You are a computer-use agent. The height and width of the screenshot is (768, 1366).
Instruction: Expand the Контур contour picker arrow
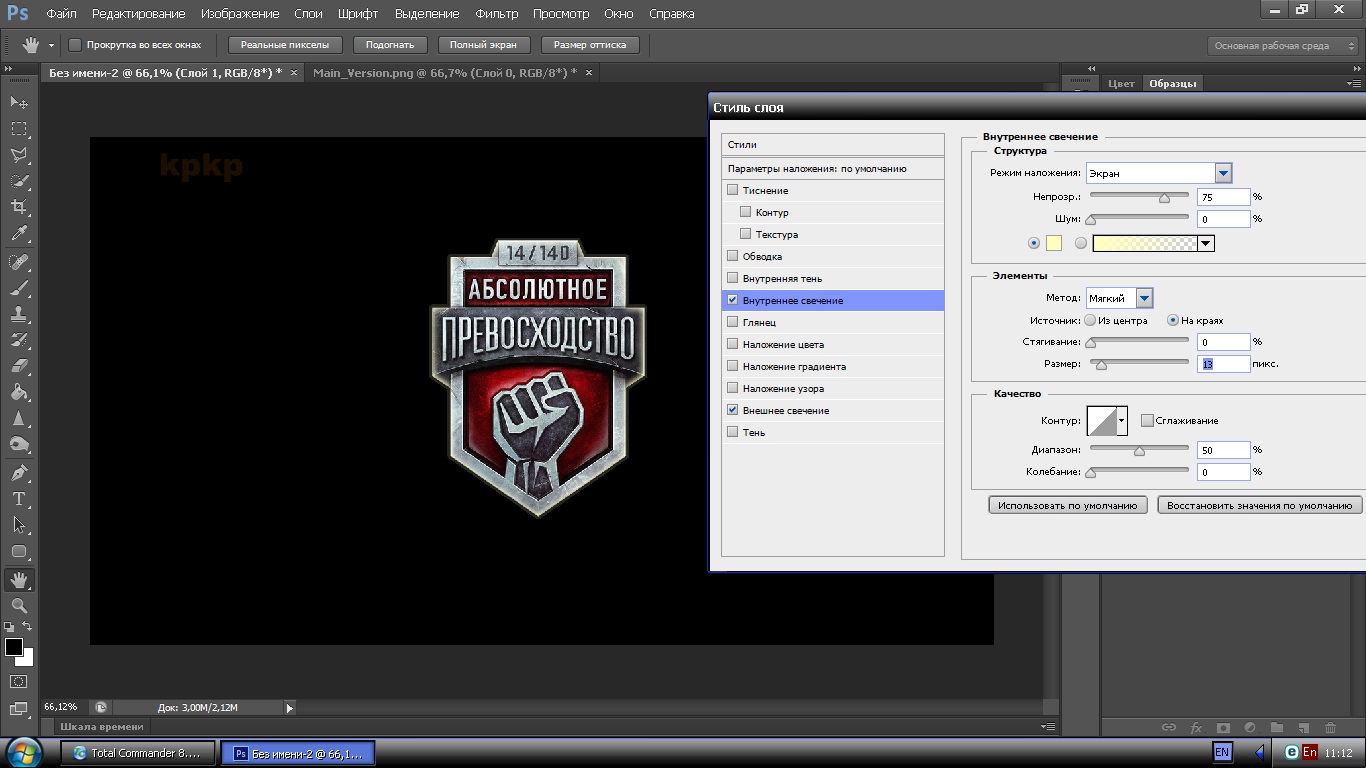coord(1122,421)
